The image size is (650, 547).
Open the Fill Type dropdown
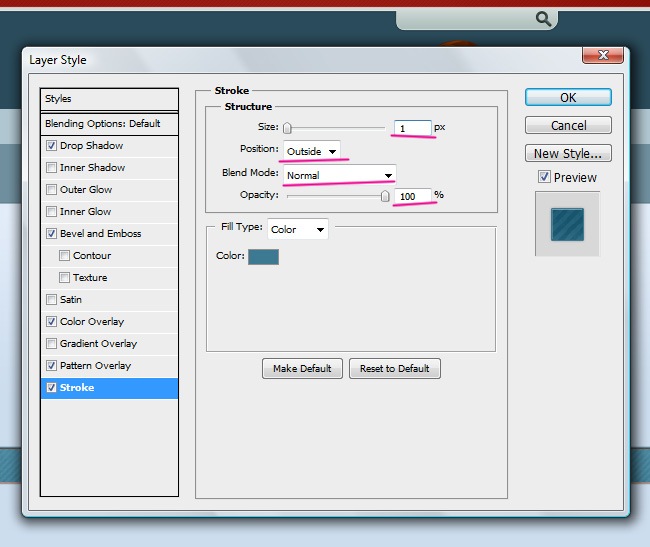pos(297,229)
